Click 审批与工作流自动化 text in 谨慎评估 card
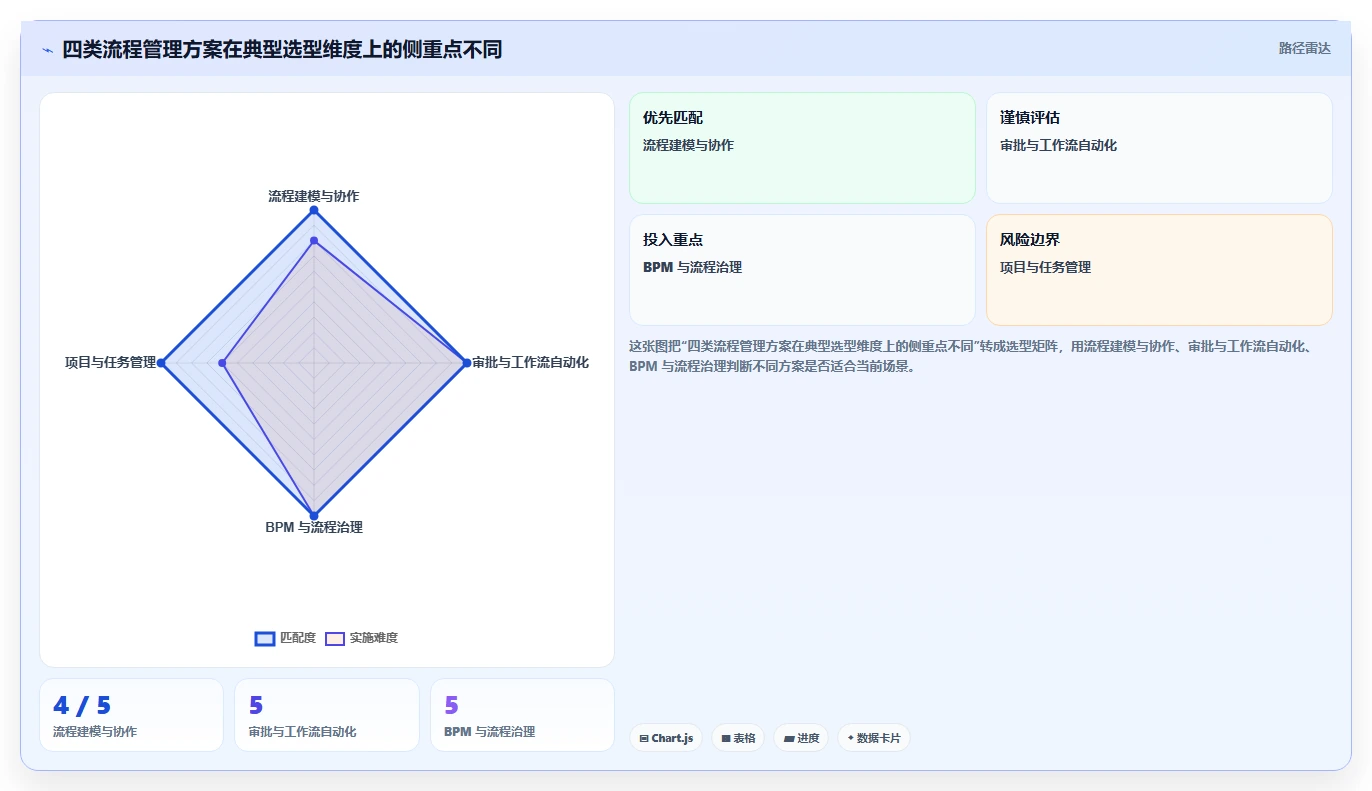The image size is (1372, 791). pos(1058,145)
